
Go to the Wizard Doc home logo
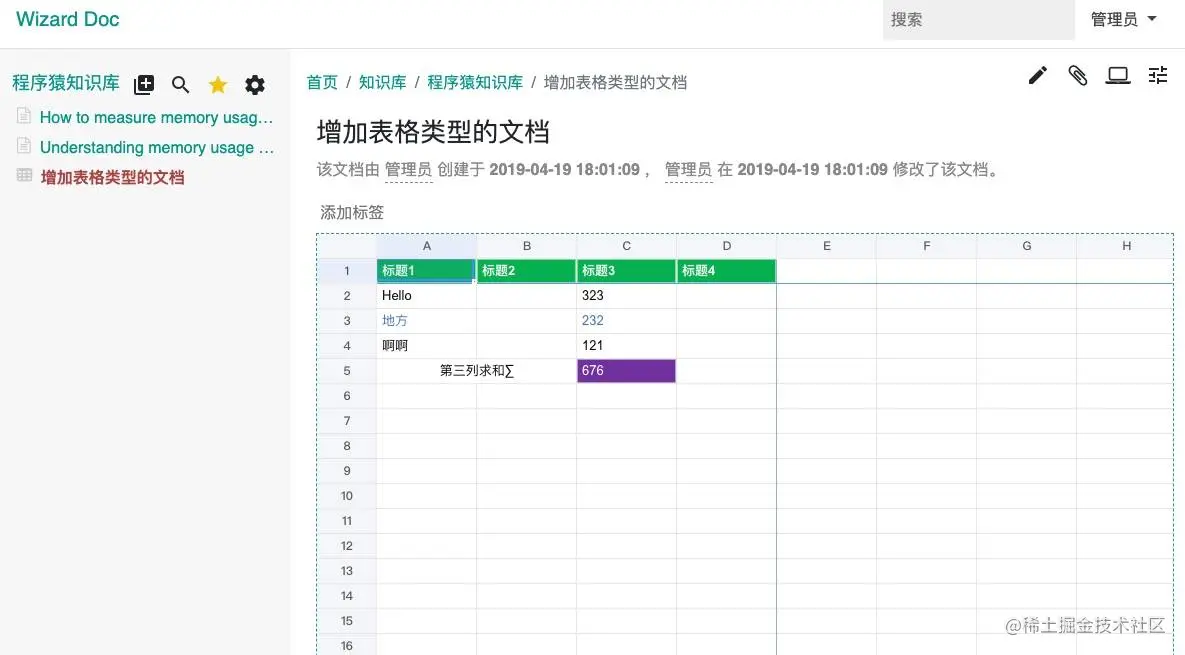[67, 19]
